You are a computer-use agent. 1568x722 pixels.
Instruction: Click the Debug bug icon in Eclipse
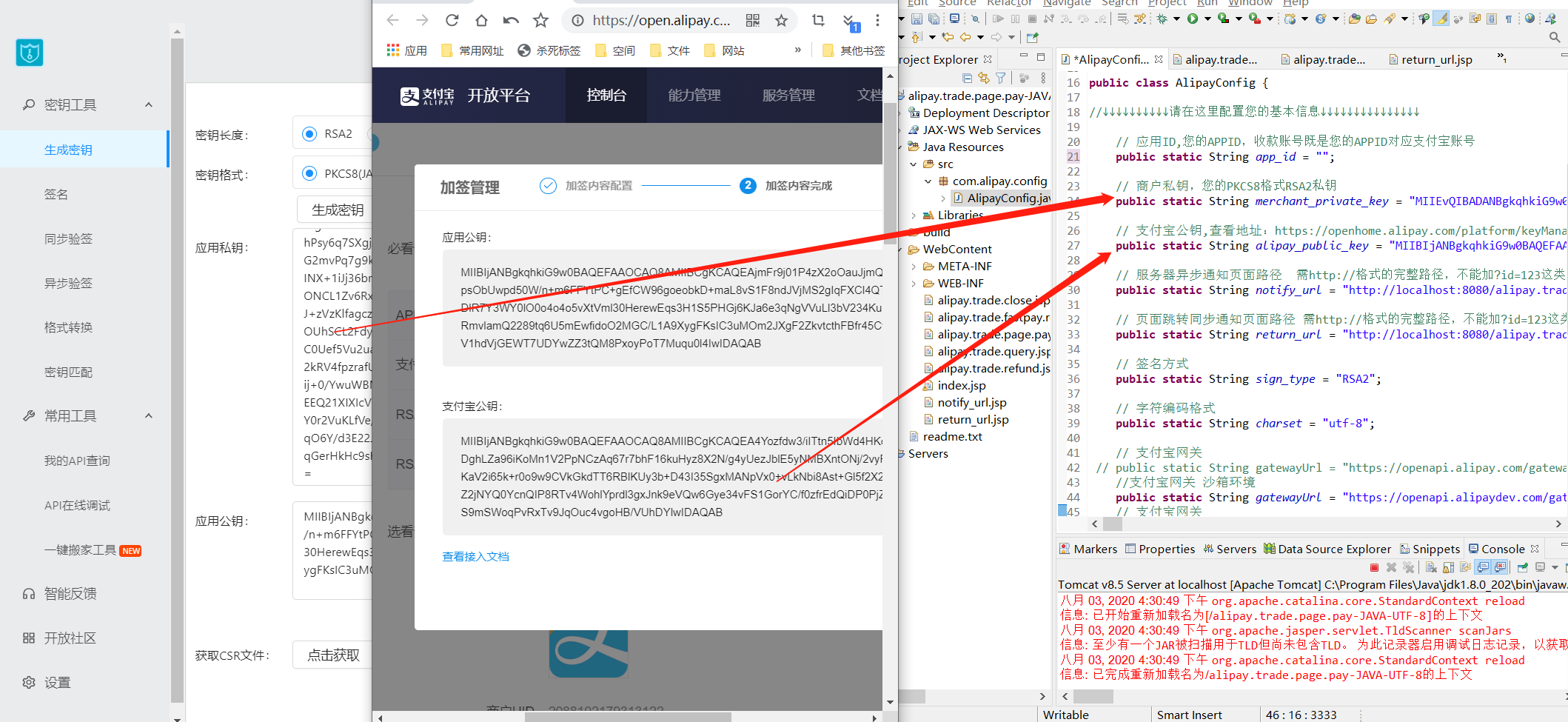tap(1162, 19)
